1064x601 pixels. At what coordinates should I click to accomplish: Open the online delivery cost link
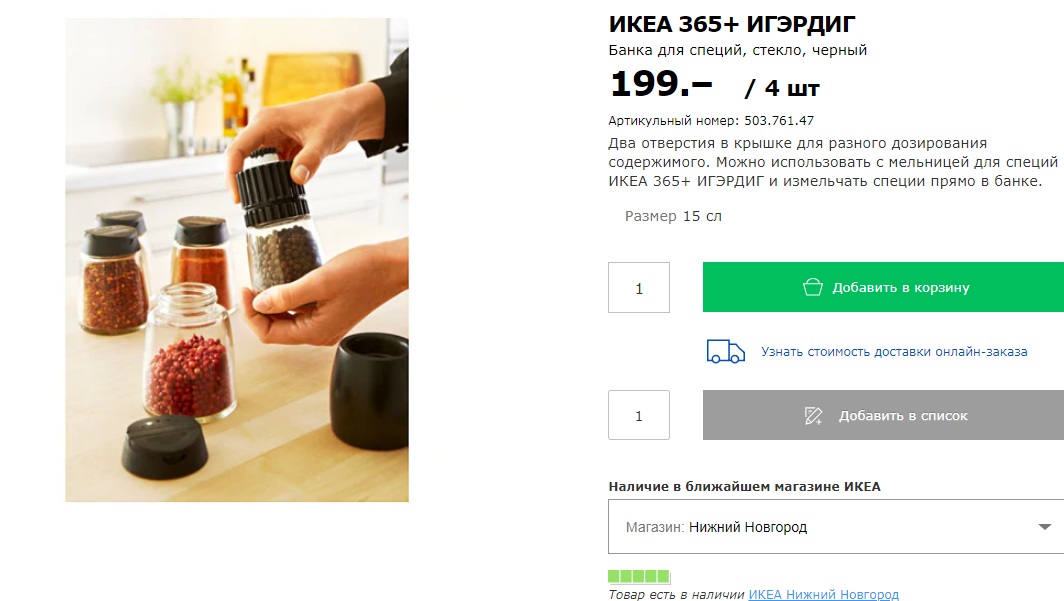pos(894,351)
